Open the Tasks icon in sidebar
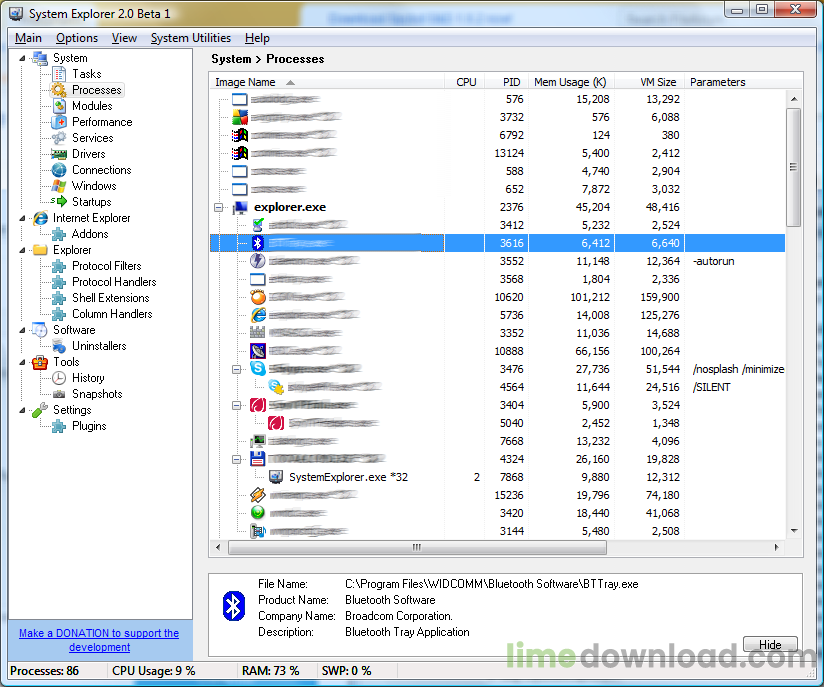 pos(59,74)
